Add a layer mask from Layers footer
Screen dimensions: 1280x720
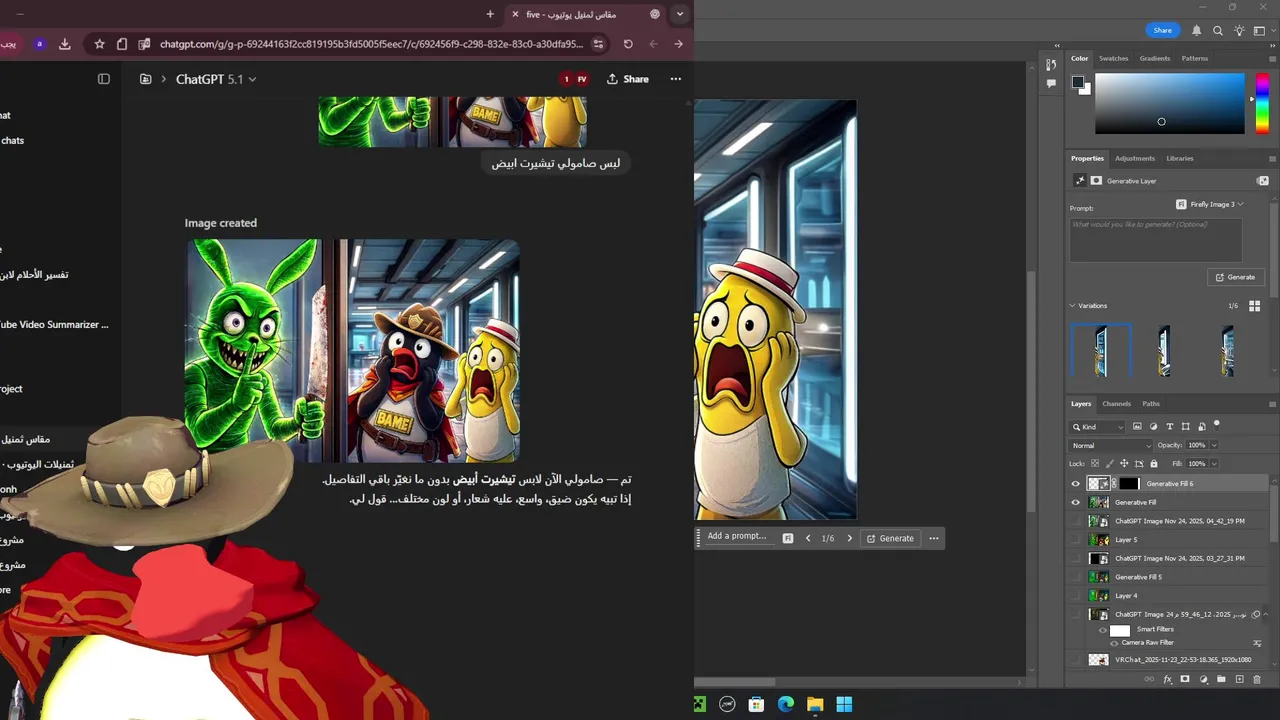[x=1185, y=680]
